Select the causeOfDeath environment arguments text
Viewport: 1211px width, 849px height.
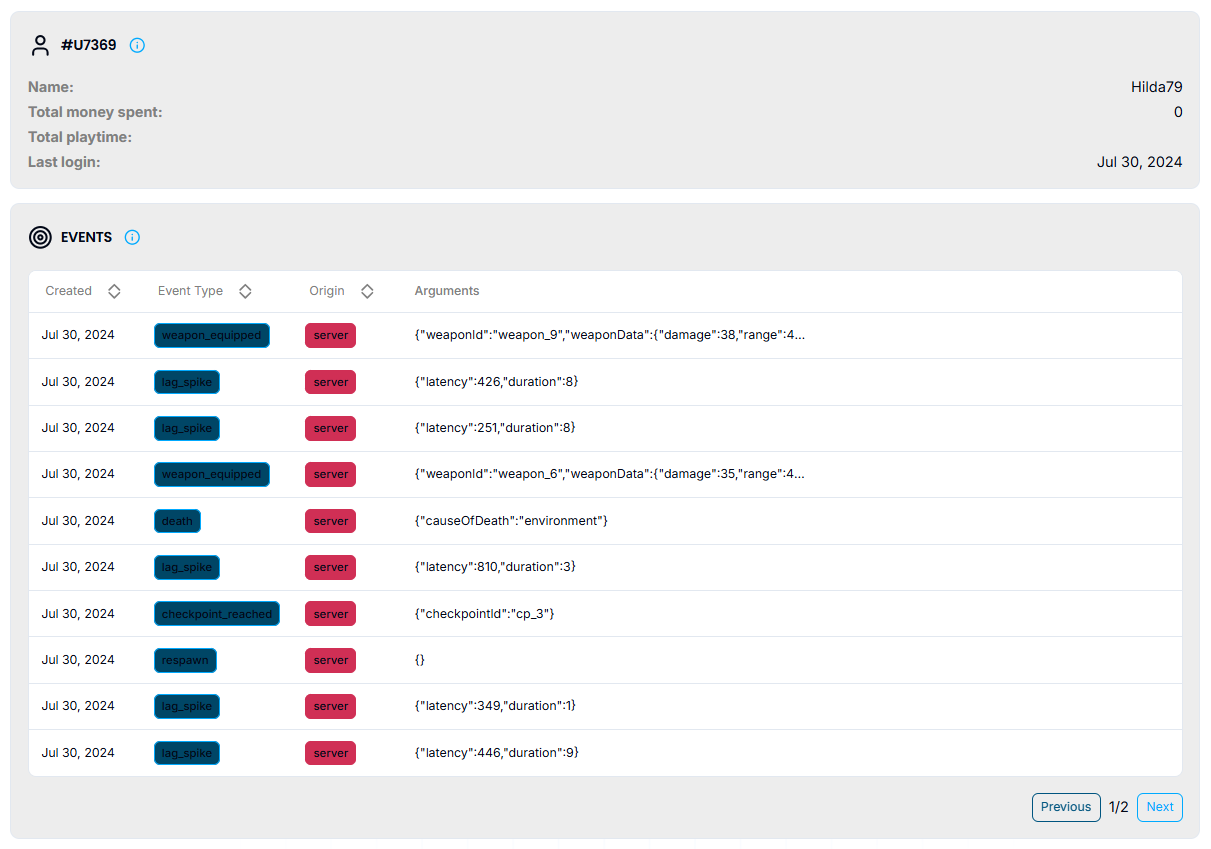511,521
